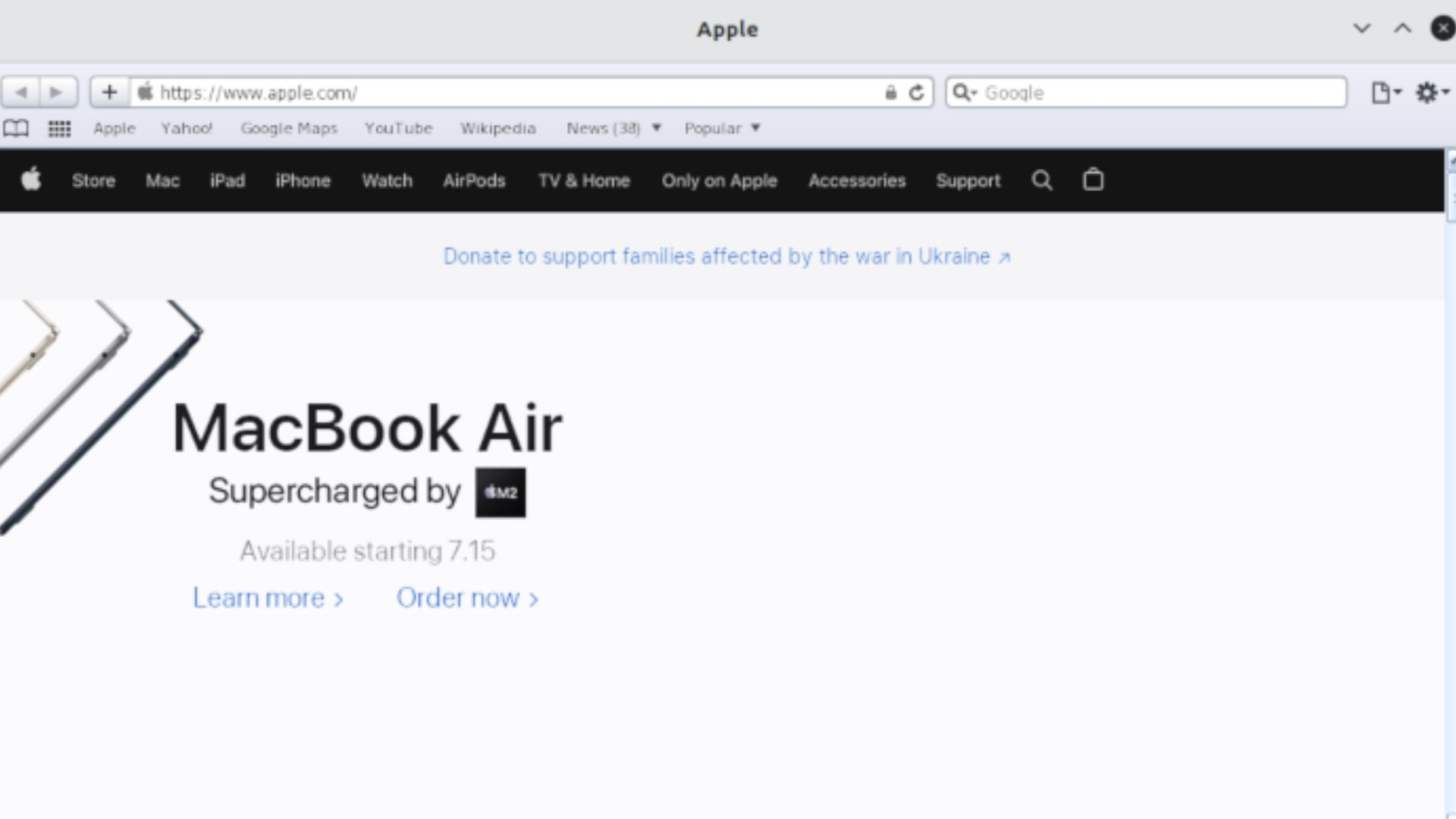Reload the page with the refresh icon
This screenshot has width=1456, height=819.
point(917,93)
